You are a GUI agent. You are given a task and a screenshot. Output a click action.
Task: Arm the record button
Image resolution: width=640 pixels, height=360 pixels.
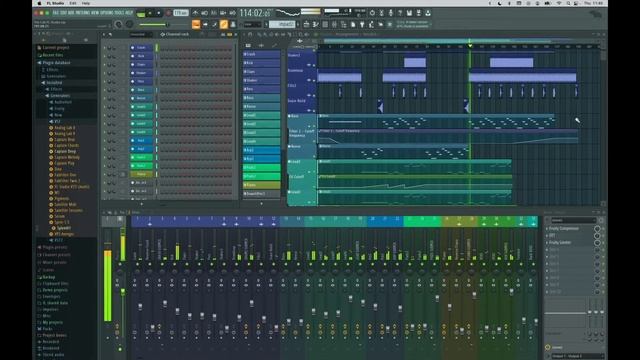(168, 13)
